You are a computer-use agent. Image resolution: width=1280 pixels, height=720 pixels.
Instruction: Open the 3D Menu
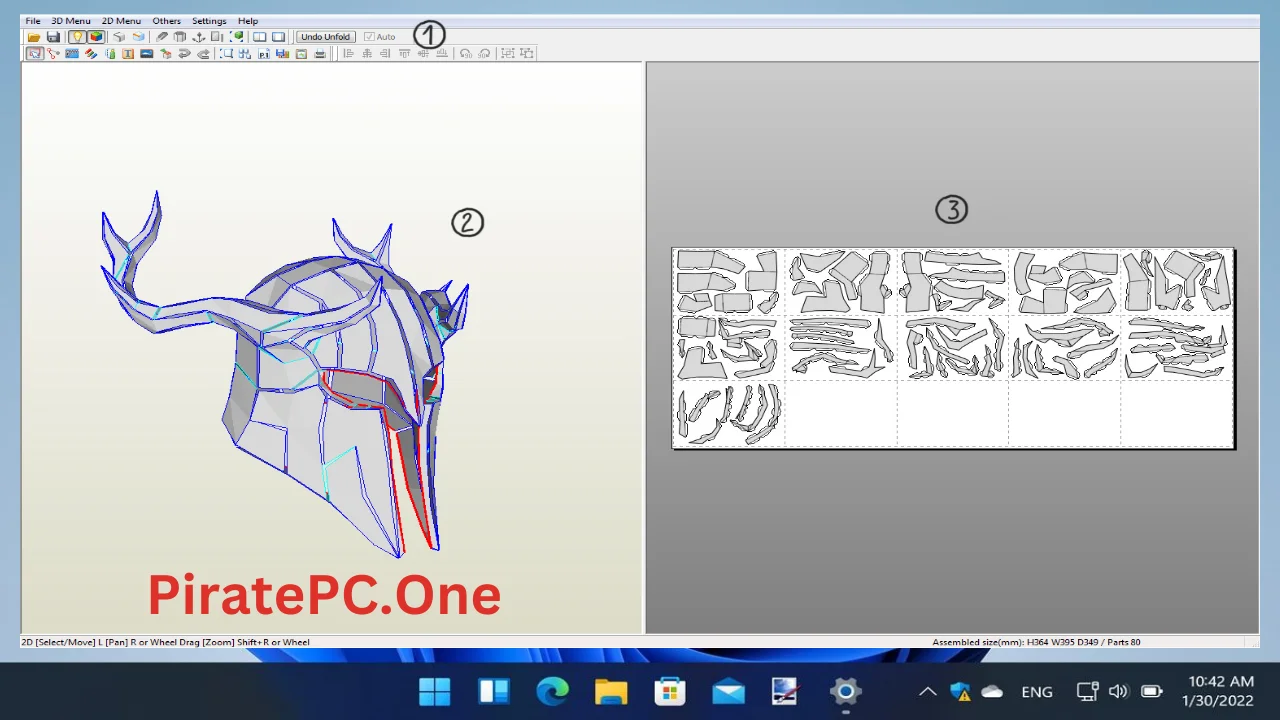tap(71, 21)
